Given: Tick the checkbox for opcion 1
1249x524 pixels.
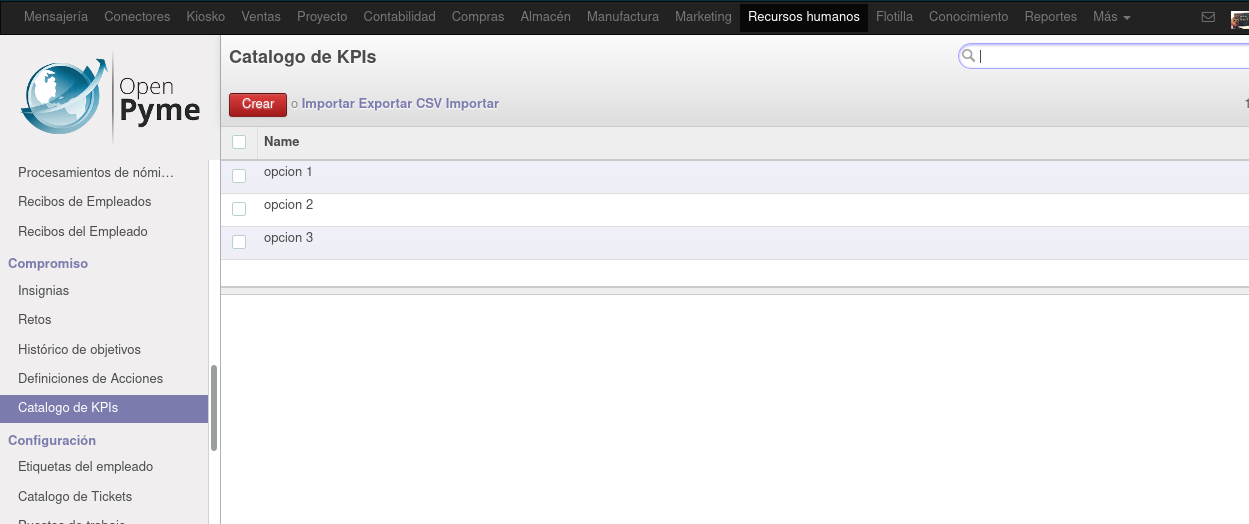Looking at the screenshot, I should click(x=239, y=176).
